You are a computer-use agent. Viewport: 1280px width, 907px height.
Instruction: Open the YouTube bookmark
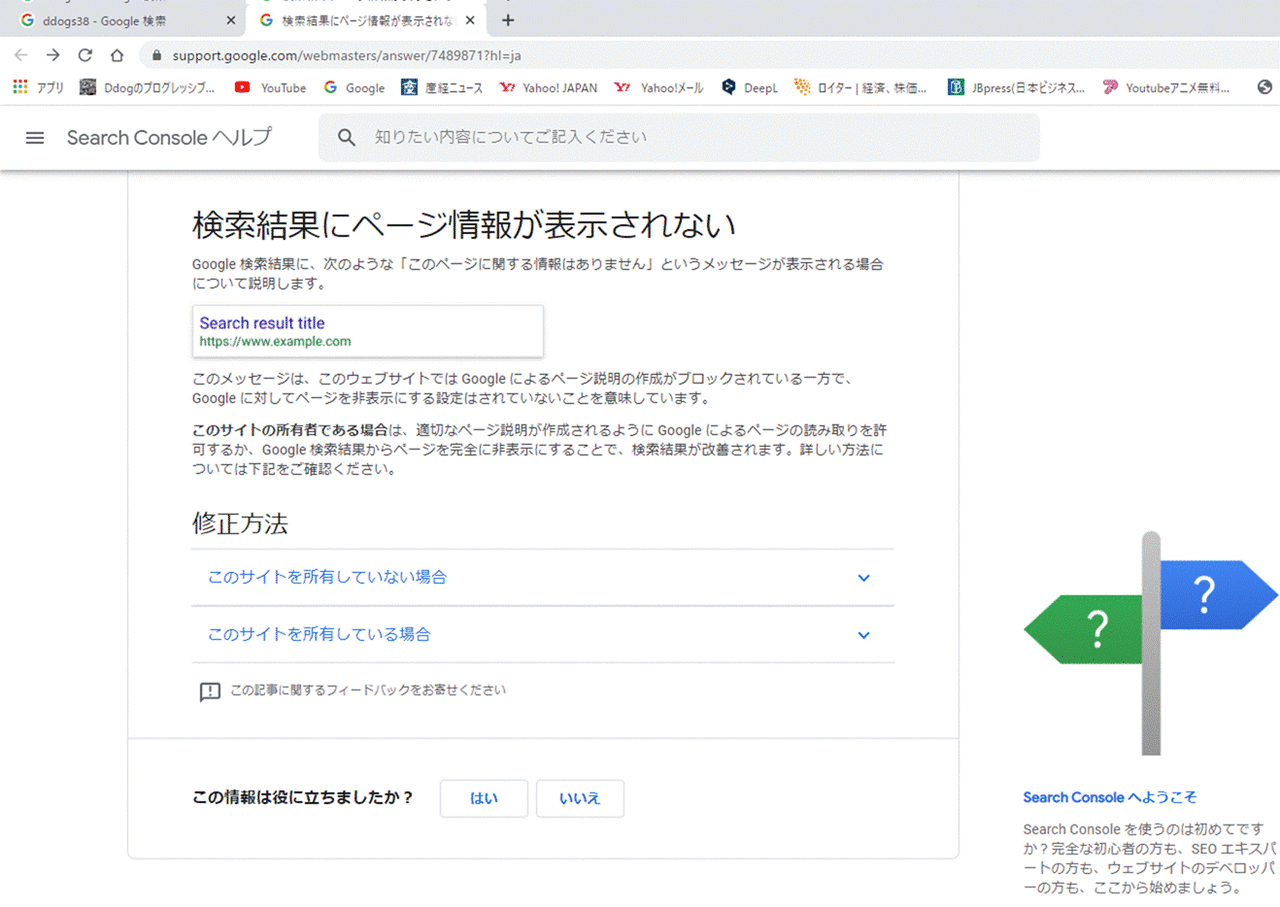pyautogui.click(x=271, y=88)
